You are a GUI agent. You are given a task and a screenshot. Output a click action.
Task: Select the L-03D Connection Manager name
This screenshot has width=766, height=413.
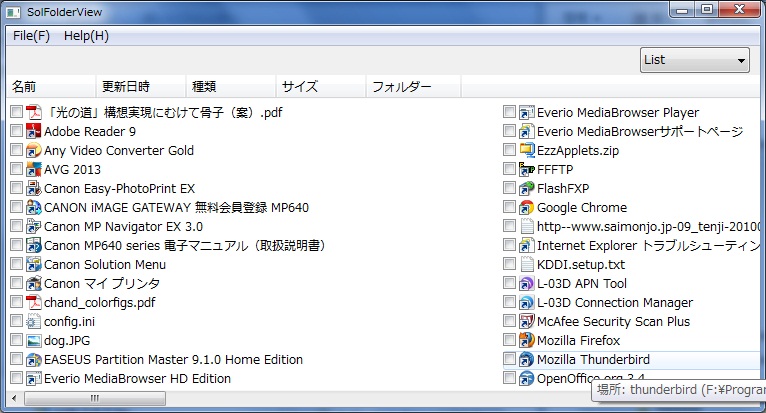(x=615, y=303)
